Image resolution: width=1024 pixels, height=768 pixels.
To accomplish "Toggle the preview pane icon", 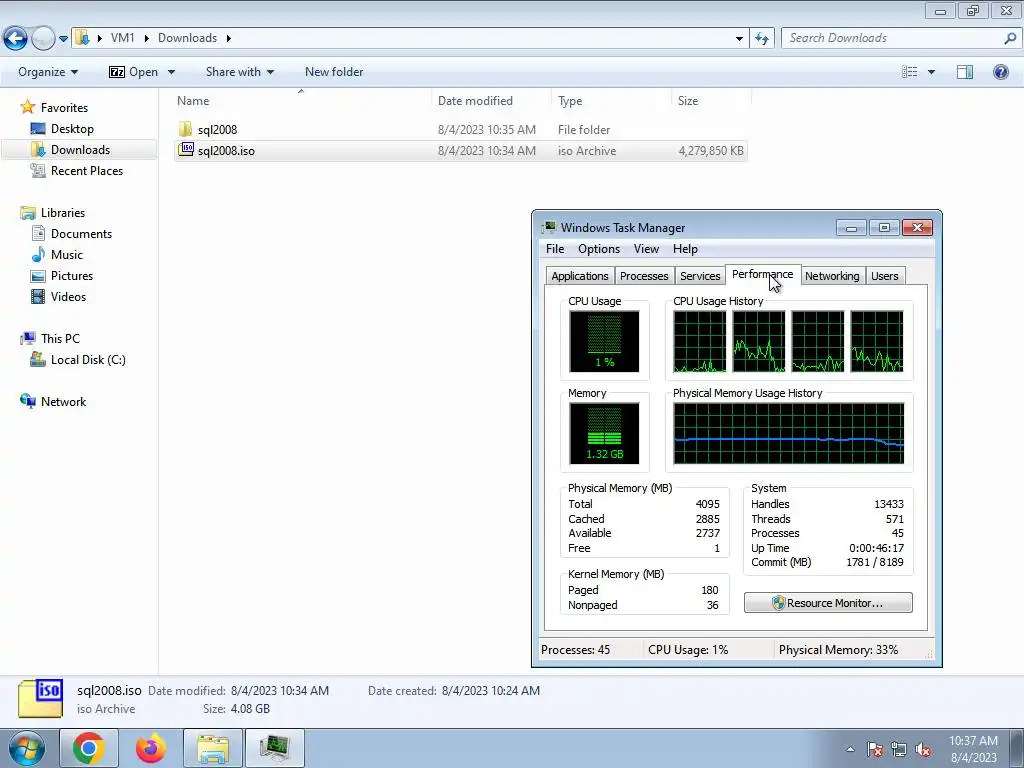I will (965, 72).
